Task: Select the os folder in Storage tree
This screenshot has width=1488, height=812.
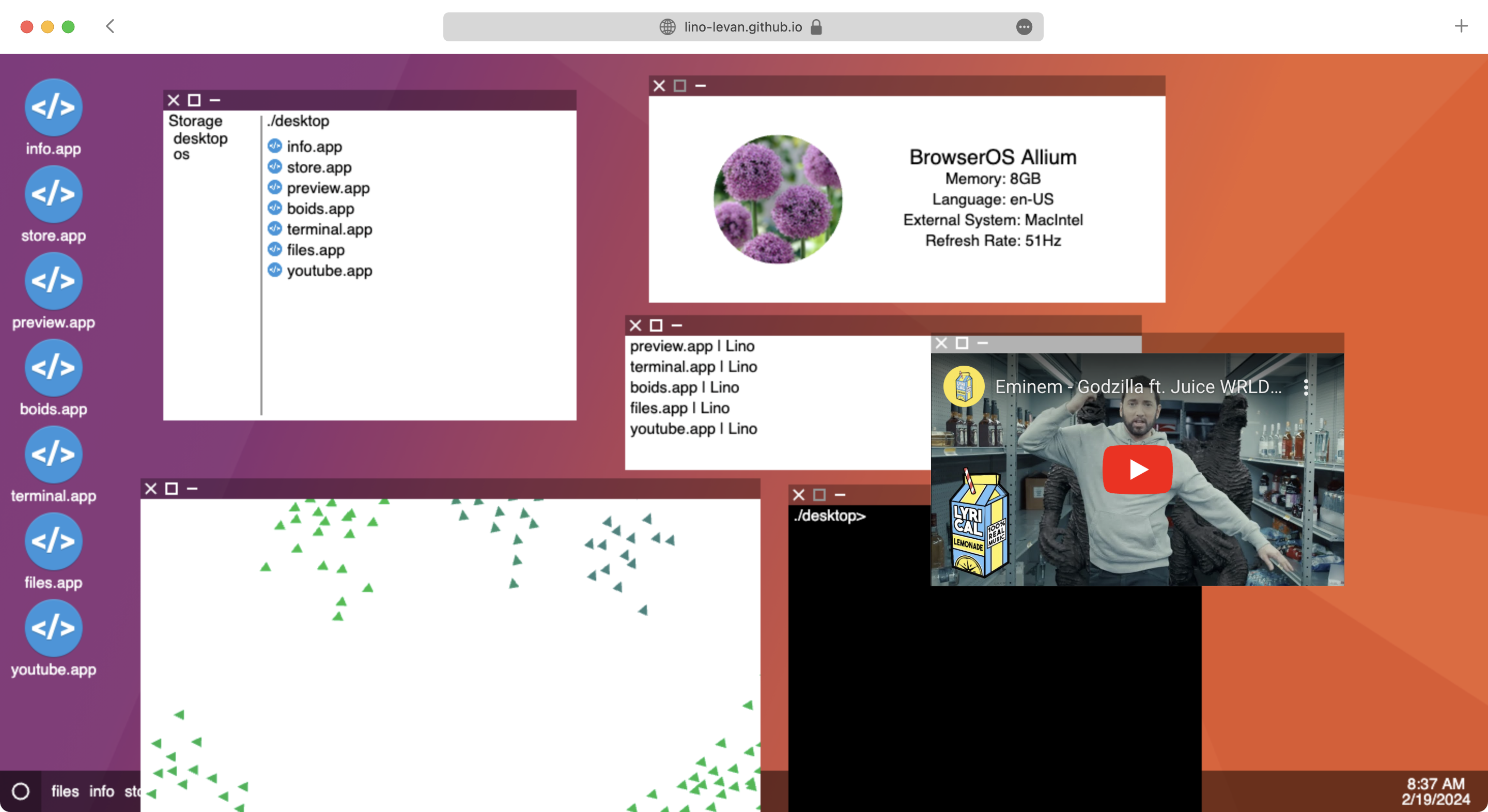Action: 181,155
